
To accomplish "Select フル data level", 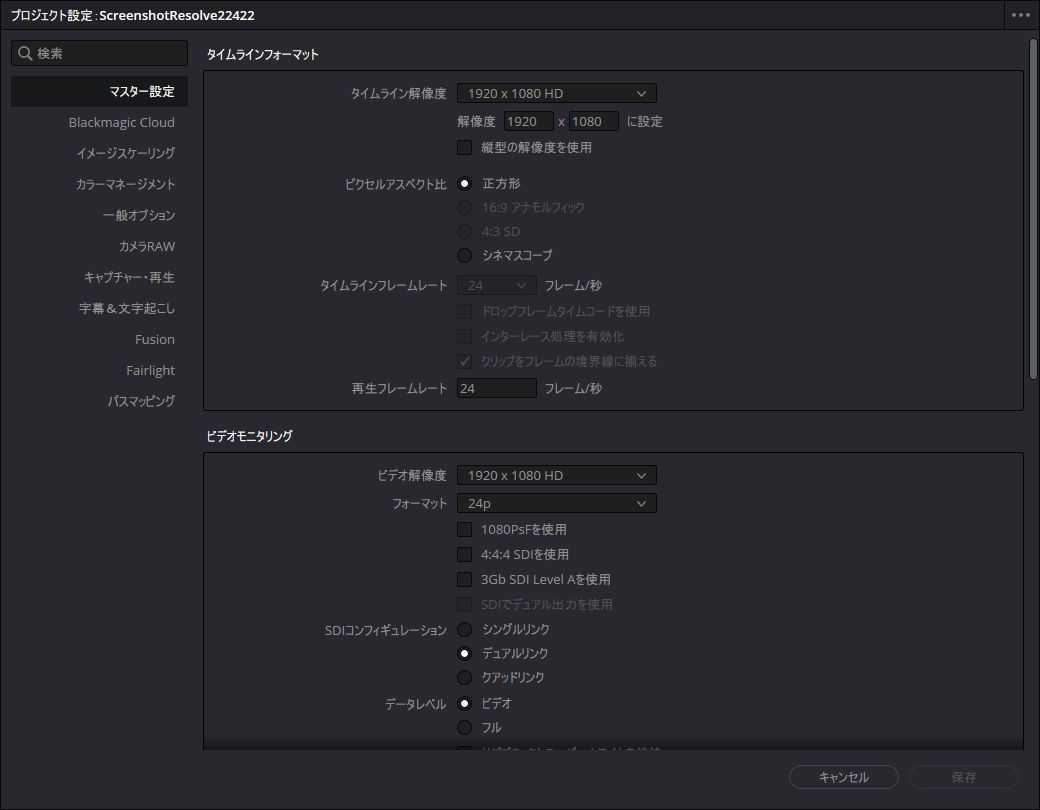I will coord(464,728).
